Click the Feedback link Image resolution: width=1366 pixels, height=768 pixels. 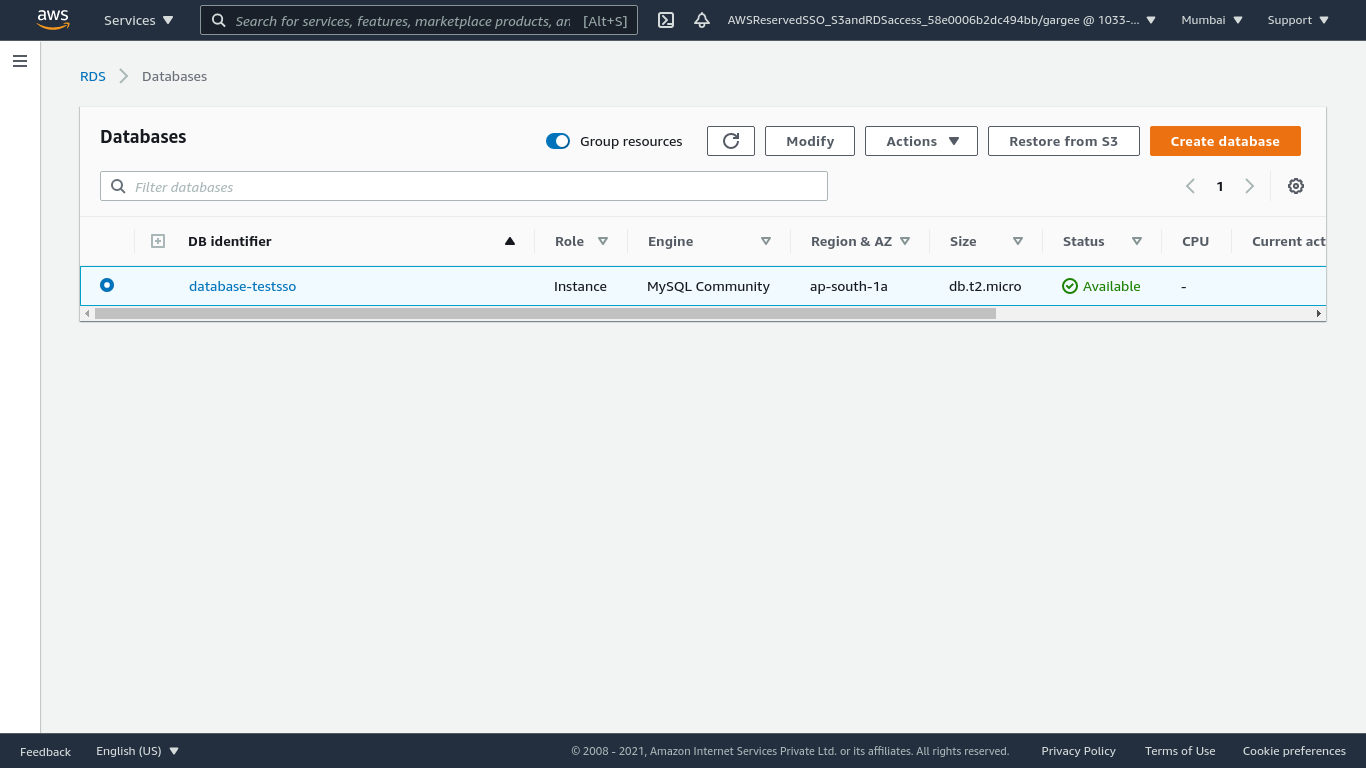(x=45, y=751)
